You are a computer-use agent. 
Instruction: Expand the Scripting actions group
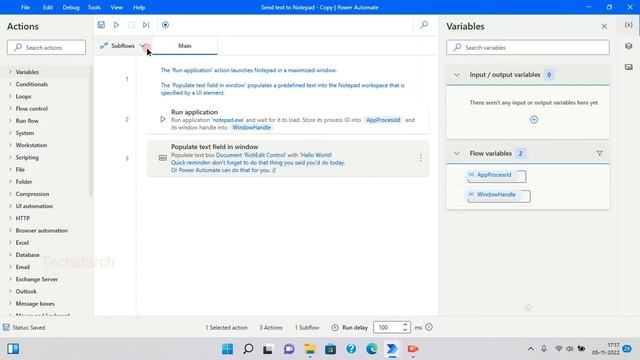coord(10,157)
